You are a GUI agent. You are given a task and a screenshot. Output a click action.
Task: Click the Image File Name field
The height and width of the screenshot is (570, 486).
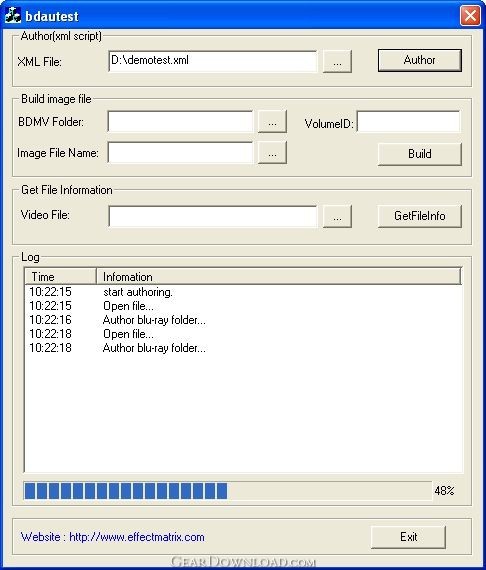tap(180, 152)
